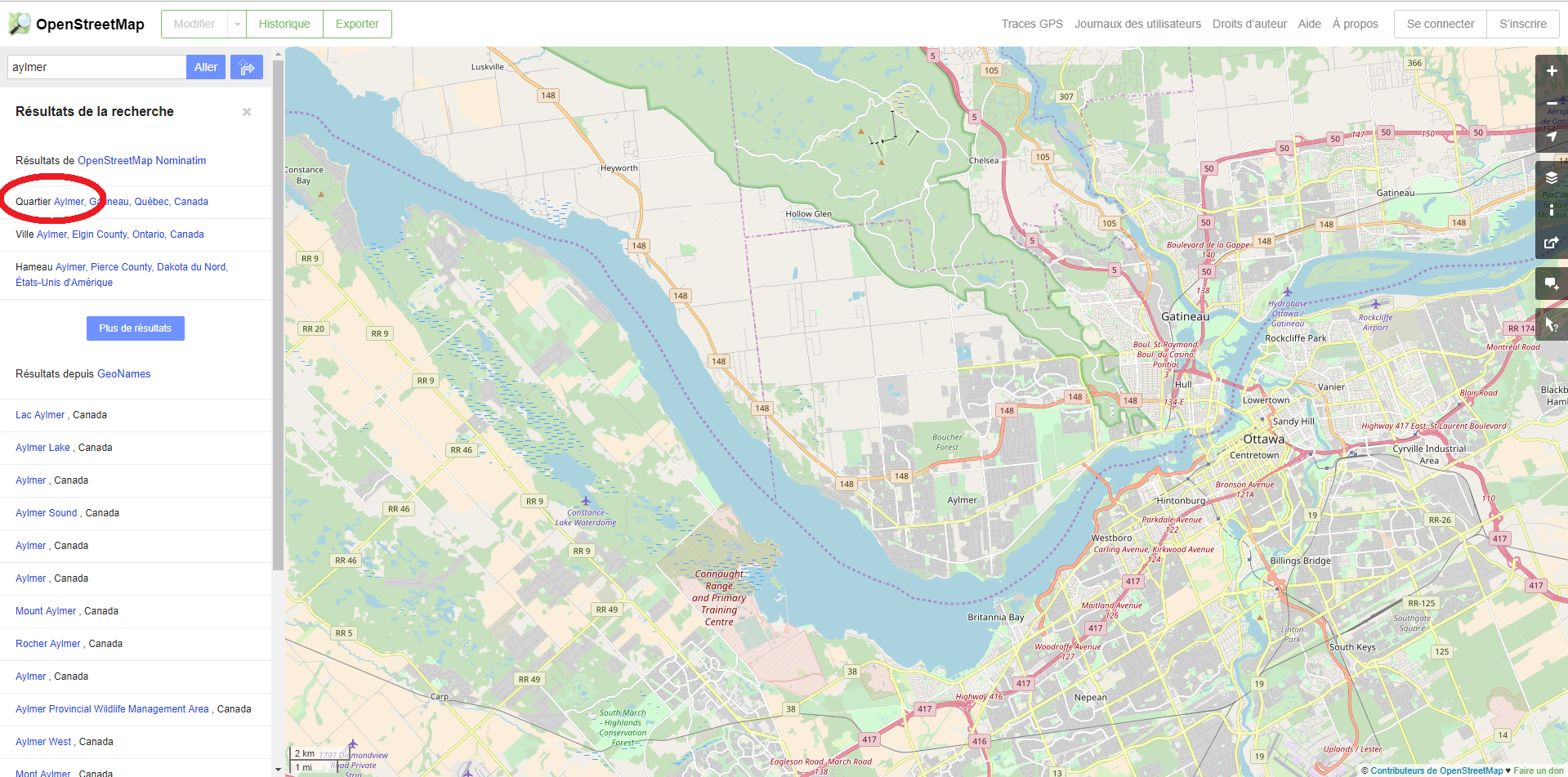The image size is (1568, 777).
Task: Click the Ottawa city label on map
Action: point(1263,439)
